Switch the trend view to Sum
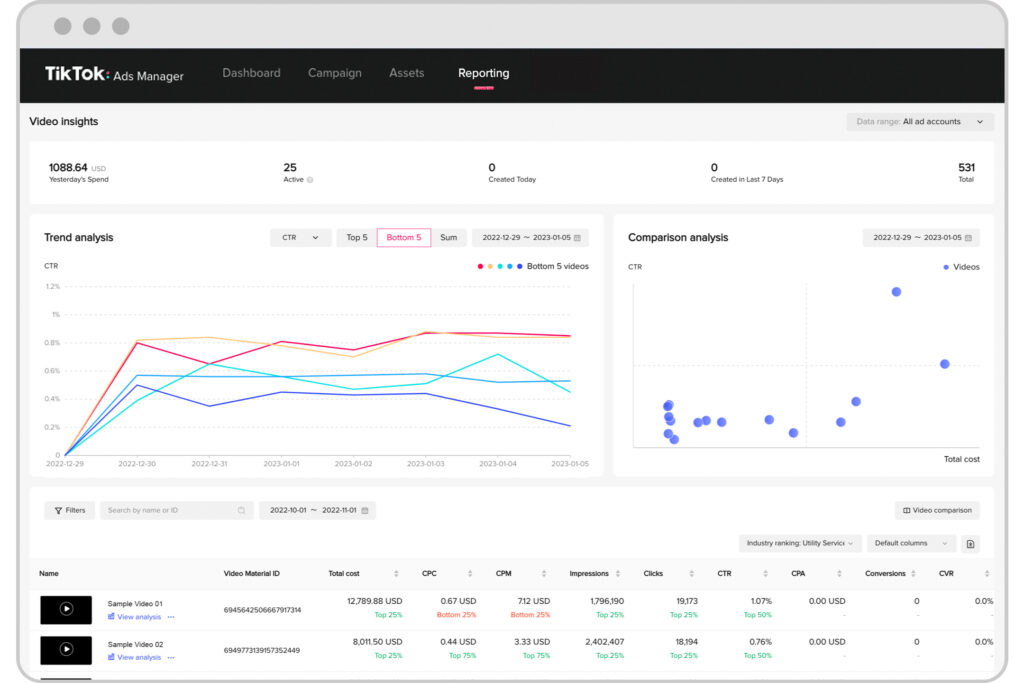Viewport: 1024px width, 683px height. click(448, 238)
